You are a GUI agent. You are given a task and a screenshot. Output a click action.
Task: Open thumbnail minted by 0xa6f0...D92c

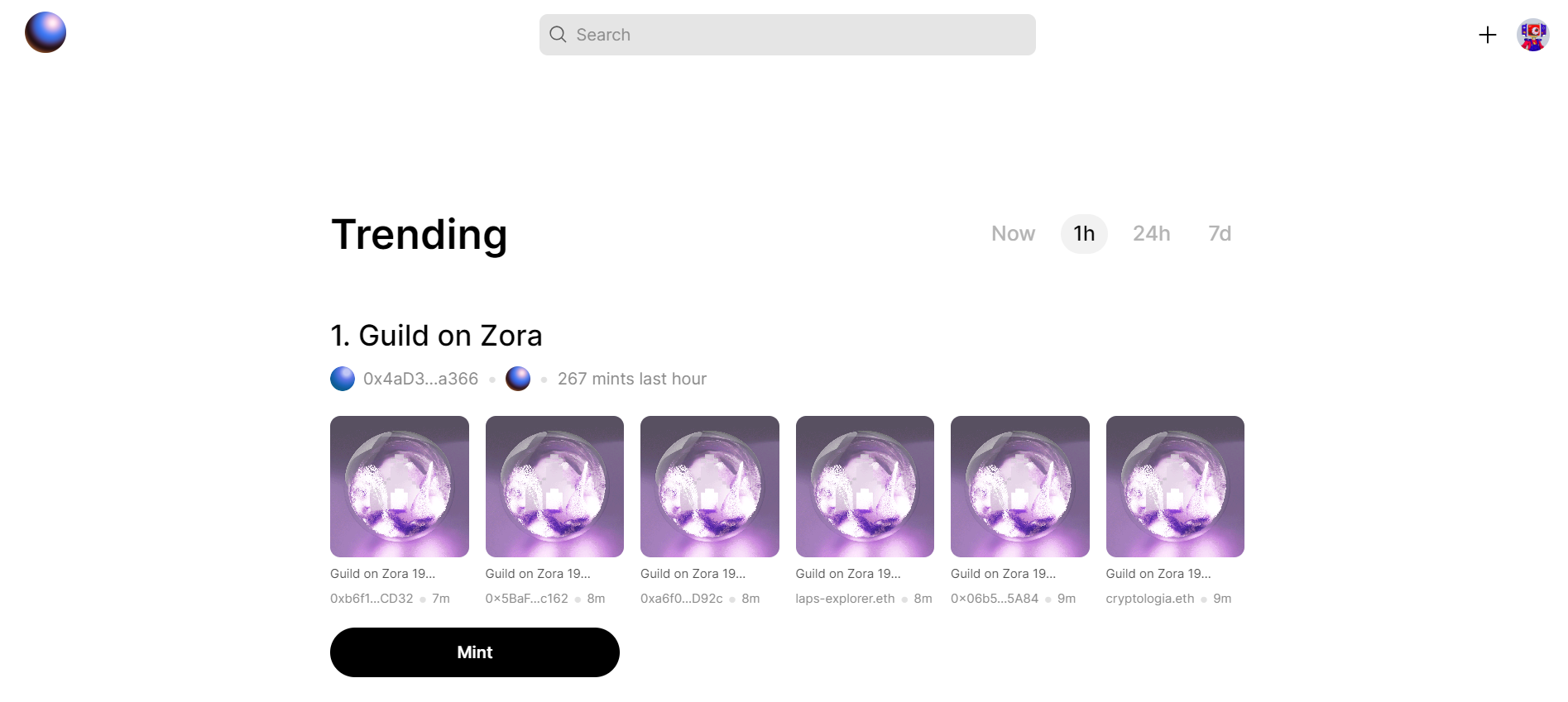click(710, 486)
